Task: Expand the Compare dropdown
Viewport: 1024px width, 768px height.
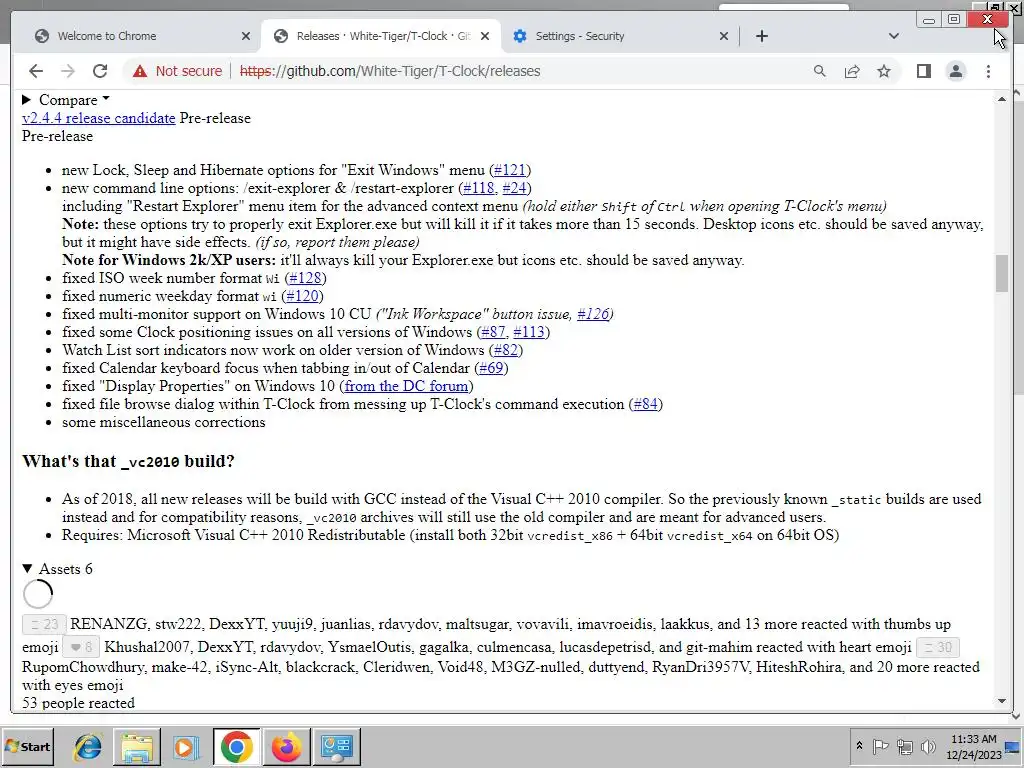Action: tap(66, 100)
